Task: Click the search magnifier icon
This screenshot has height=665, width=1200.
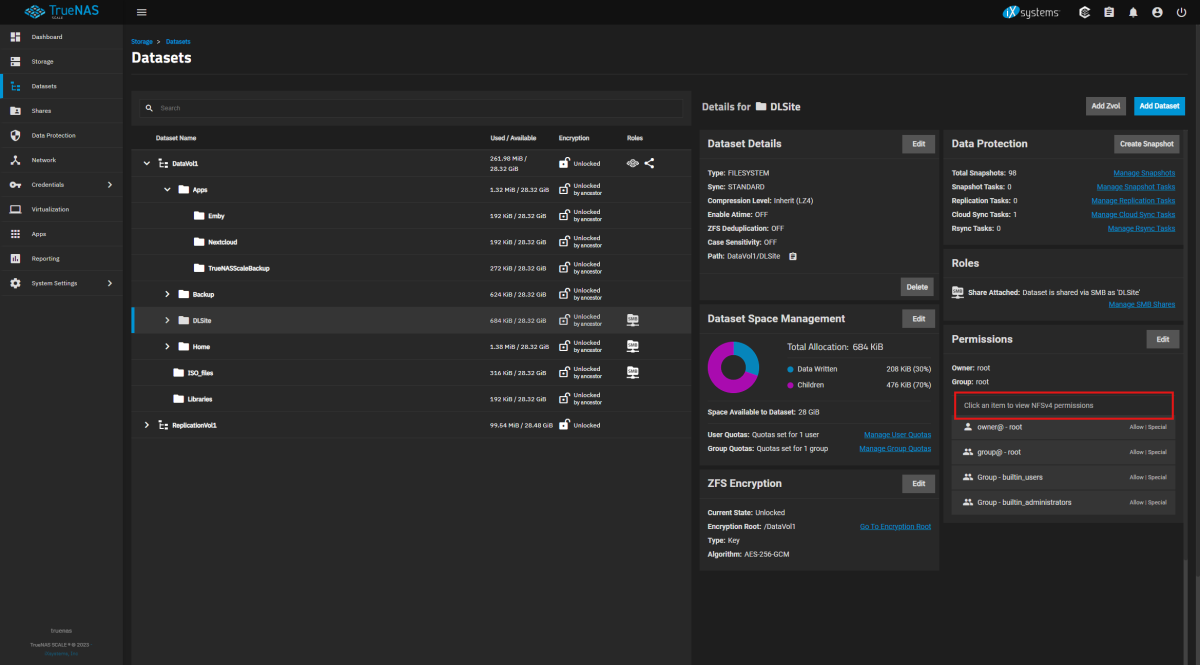Action: pyautogui.click(x=149, y=108)
